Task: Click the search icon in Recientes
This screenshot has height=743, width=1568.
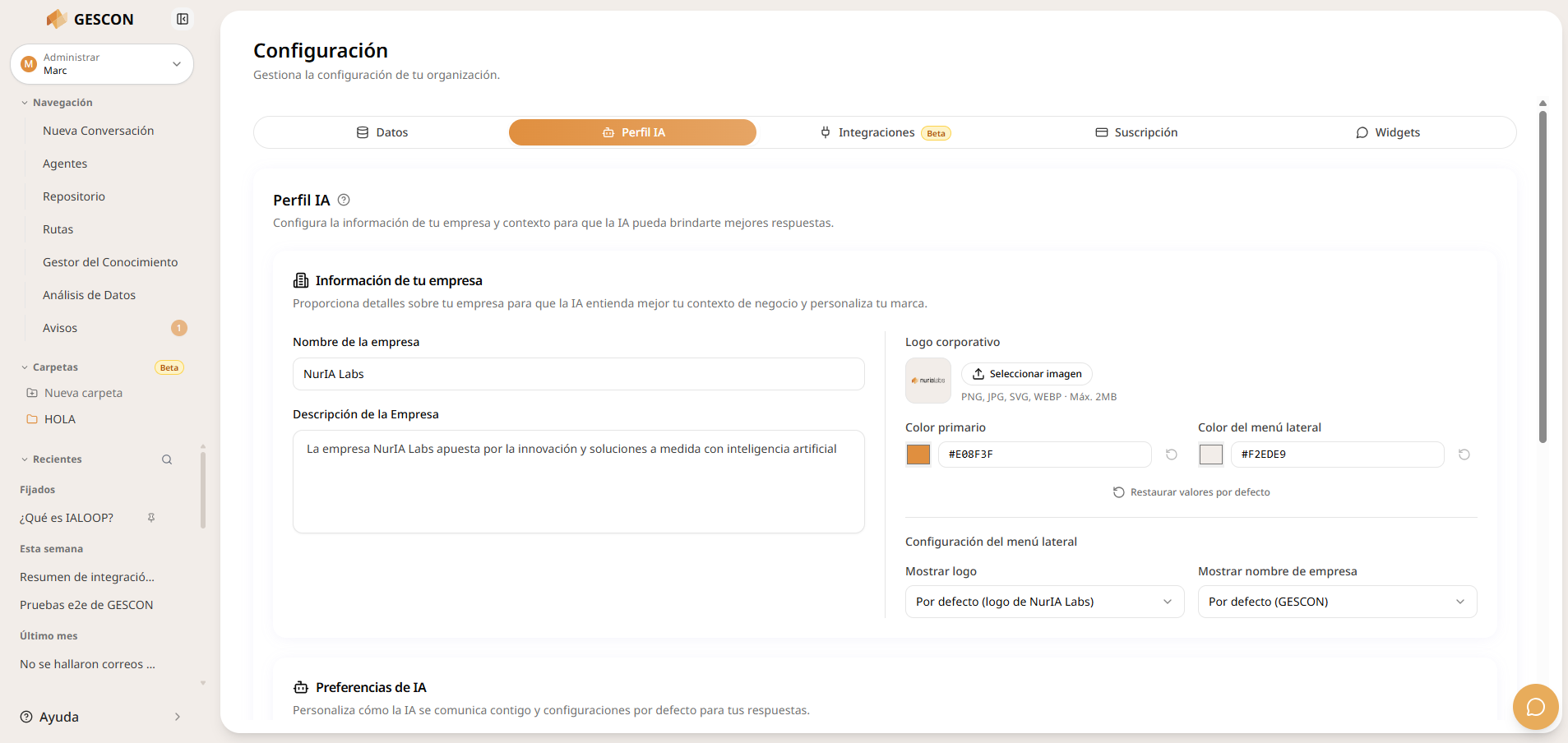Action: 167,459
